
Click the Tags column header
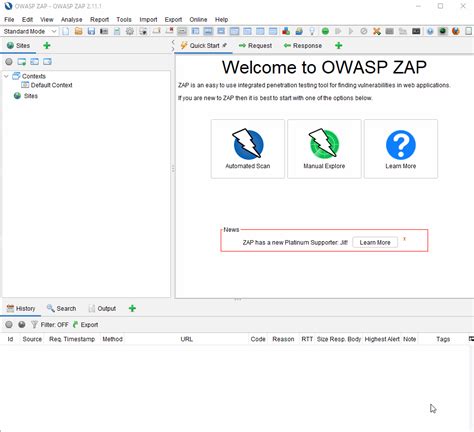point(443,339)
